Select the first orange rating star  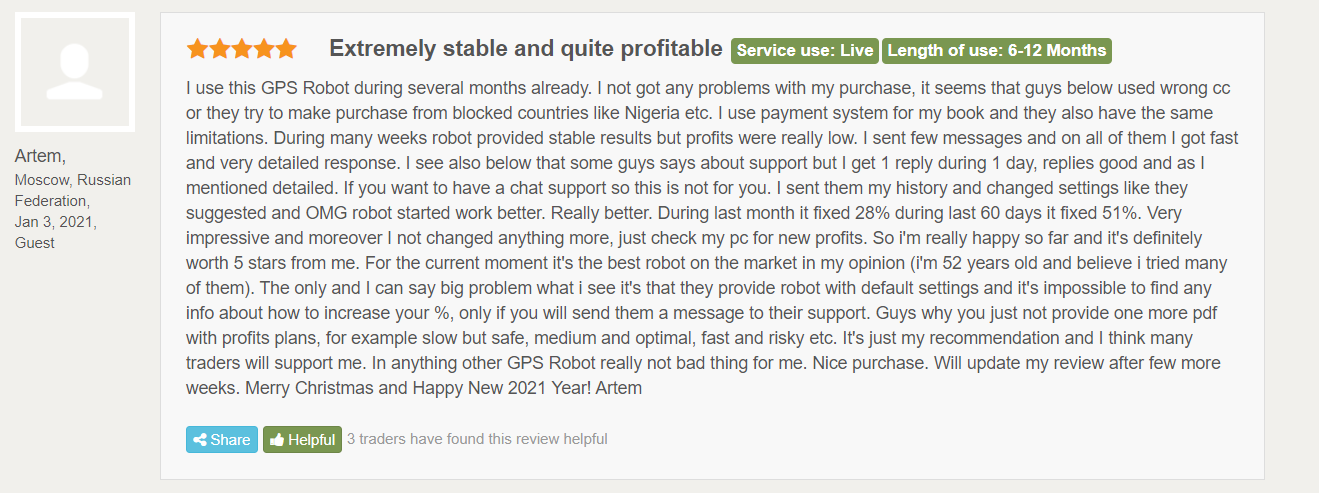pyautogui.click(x=197, y=49)
